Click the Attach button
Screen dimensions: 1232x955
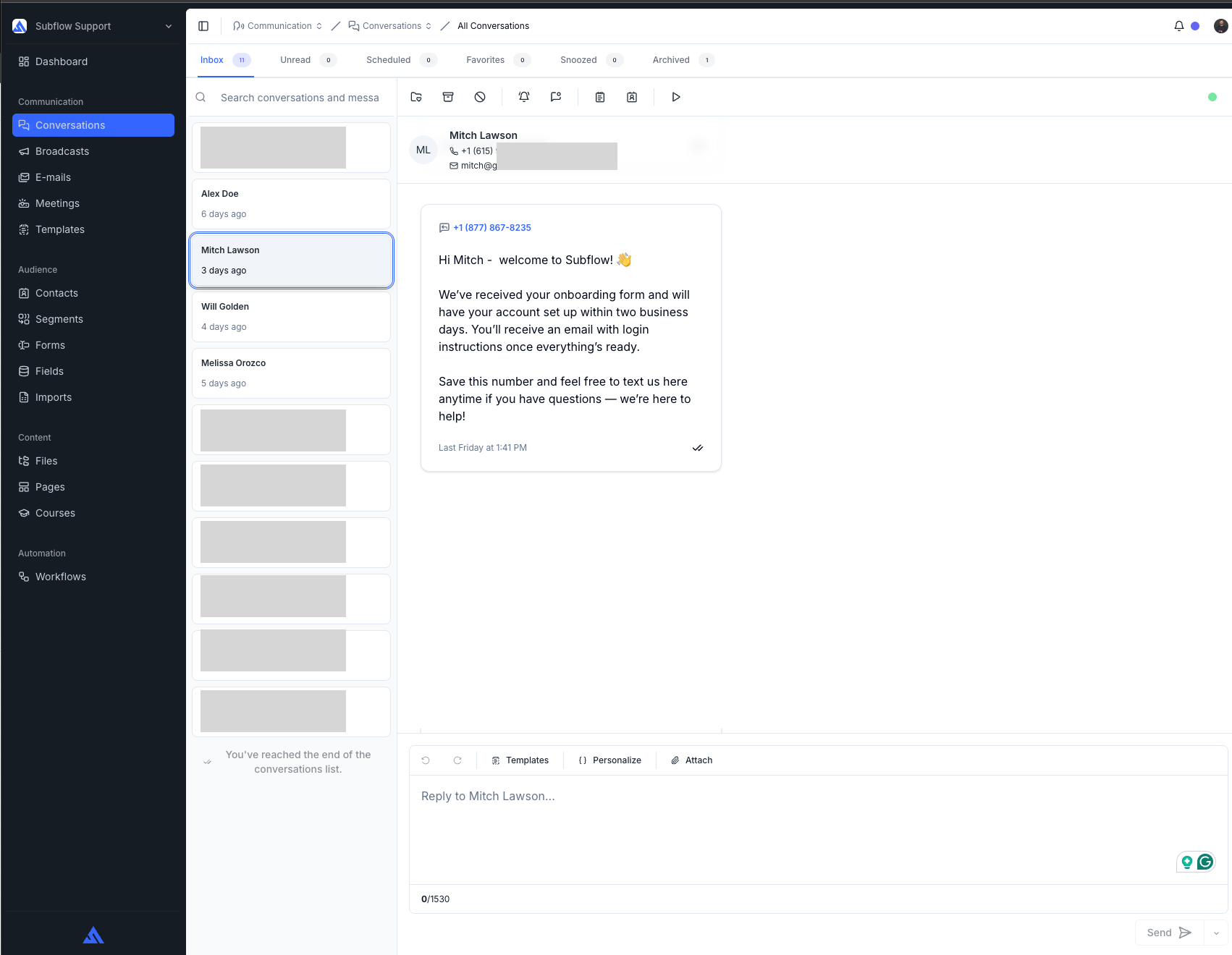click(692, 760)
